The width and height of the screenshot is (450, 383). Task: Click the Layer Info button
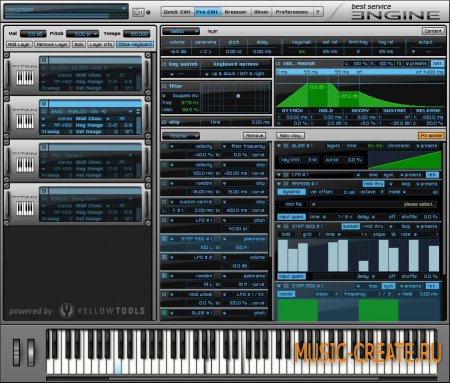coord(101,44)
